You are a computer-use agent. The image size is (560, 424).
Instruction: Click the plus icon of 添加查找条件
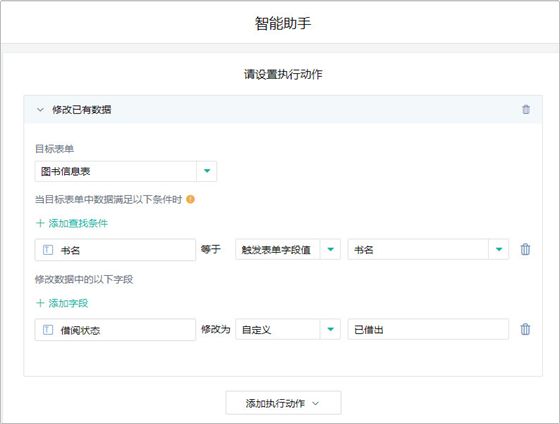(x=40, y=223)
